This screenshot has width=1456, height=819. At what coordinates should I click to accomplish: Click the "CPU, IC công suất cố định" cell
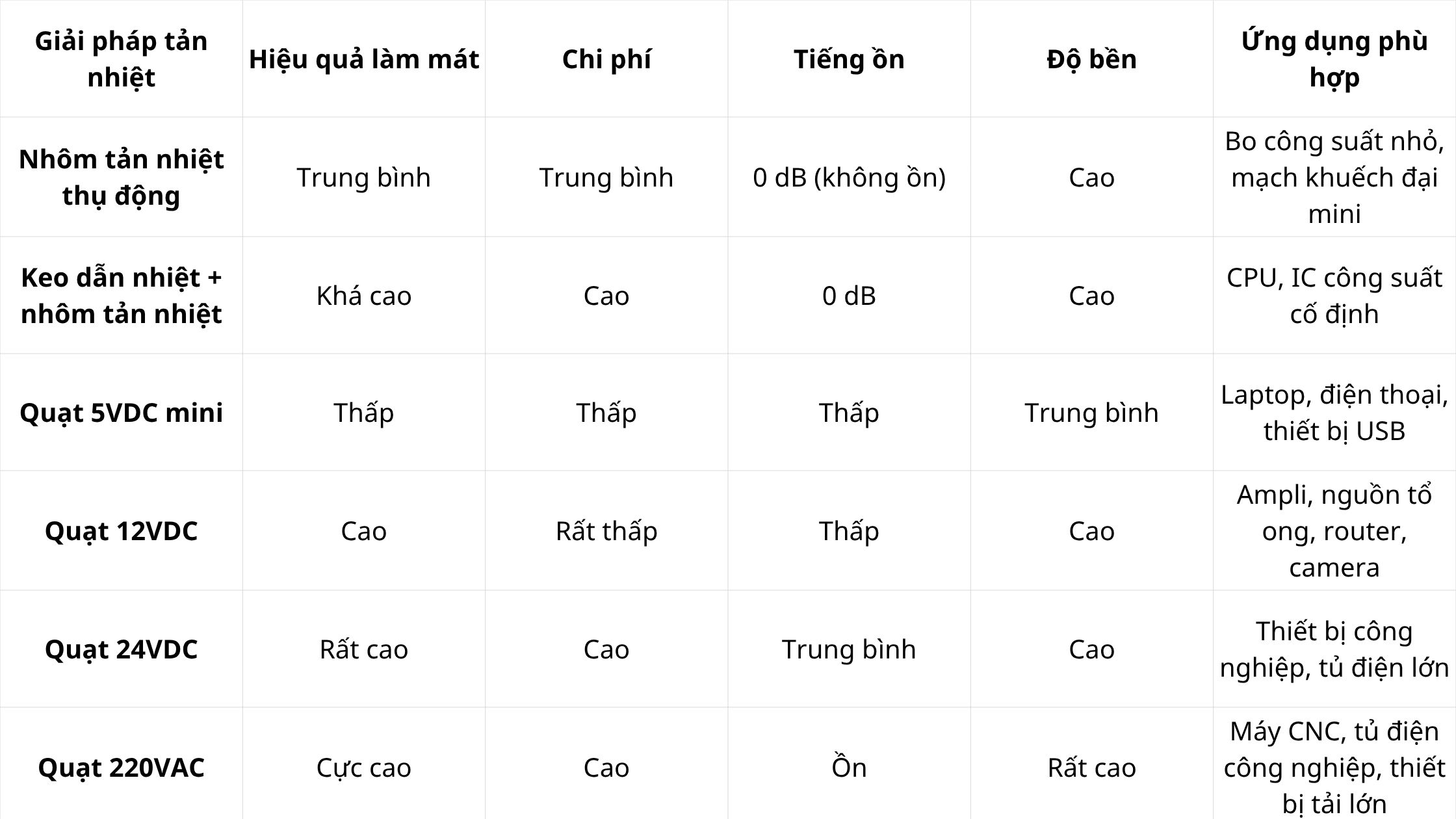tap(1334, 296)
